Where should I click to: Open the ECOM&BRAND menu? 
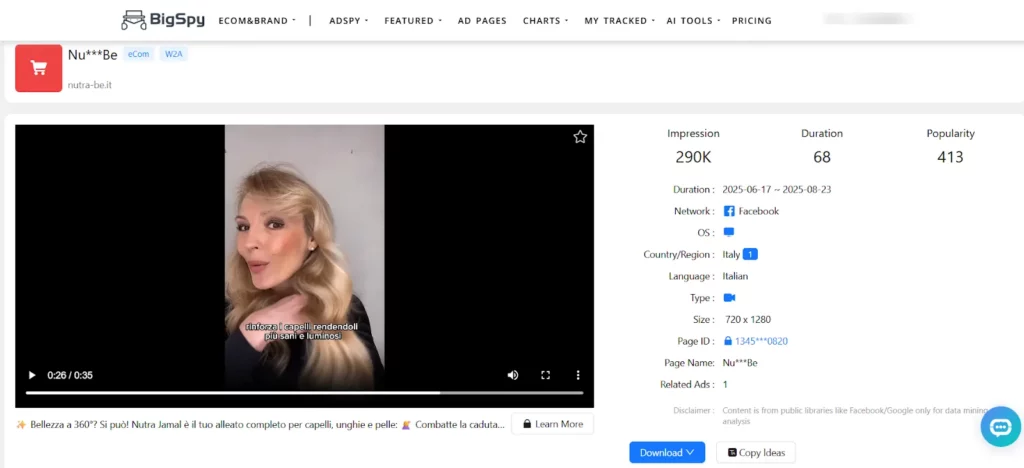tap(257, 21)
